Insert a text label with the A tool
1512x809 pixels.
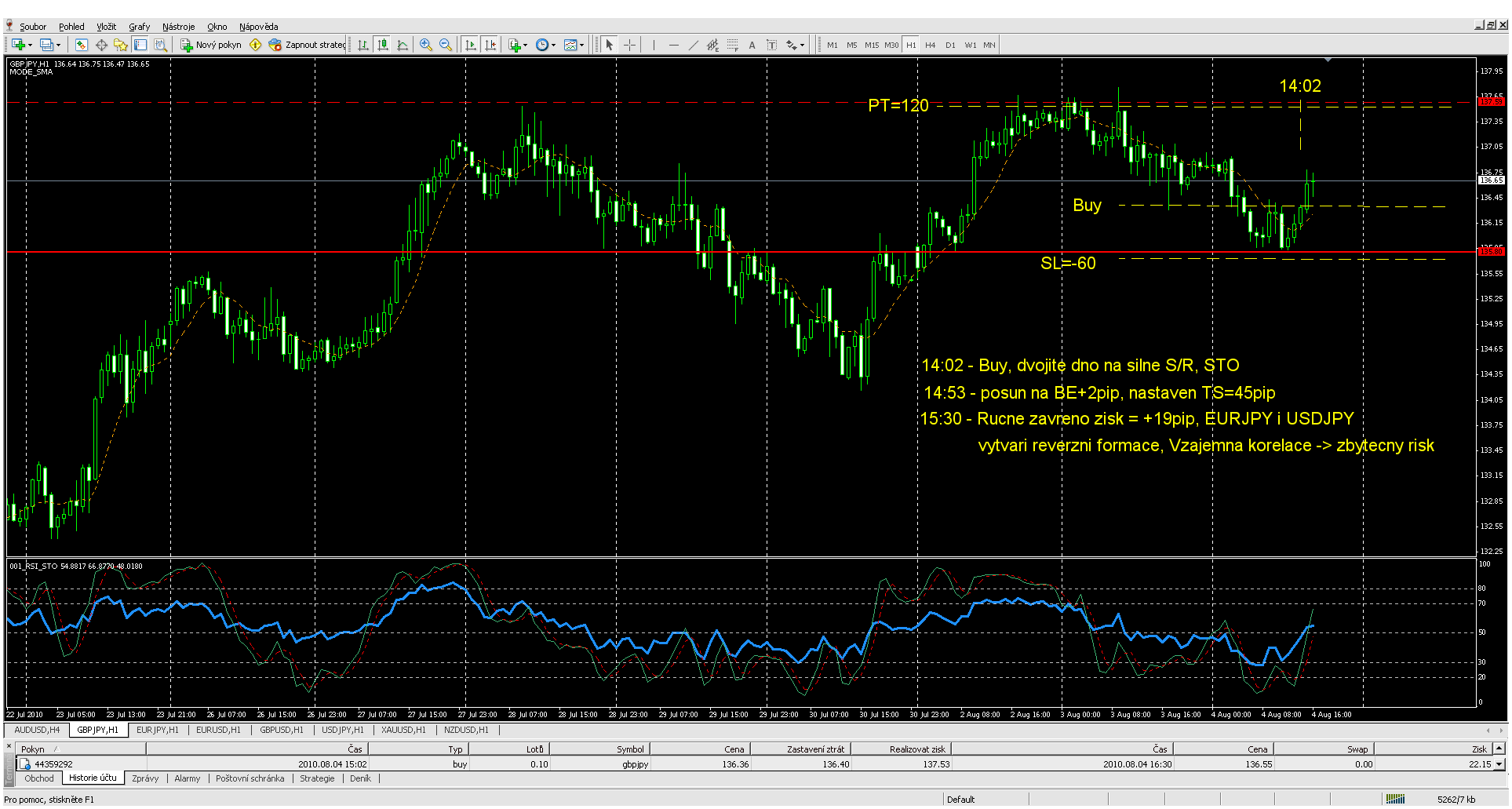tap(752, 46)
